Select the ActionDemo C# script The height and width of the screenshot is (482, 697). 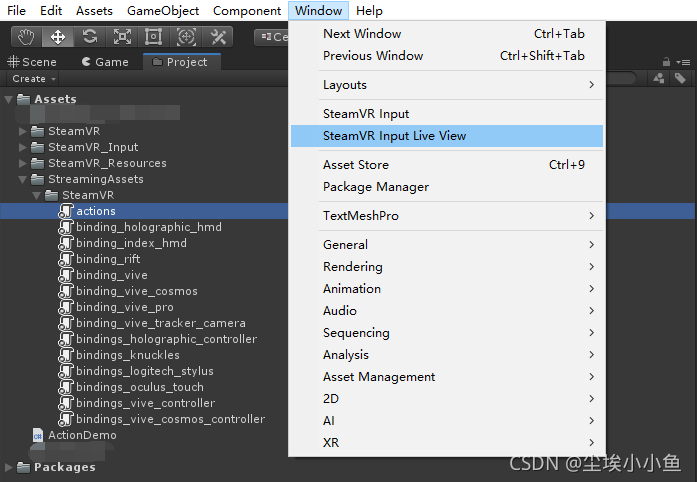(x=75, y=435)
